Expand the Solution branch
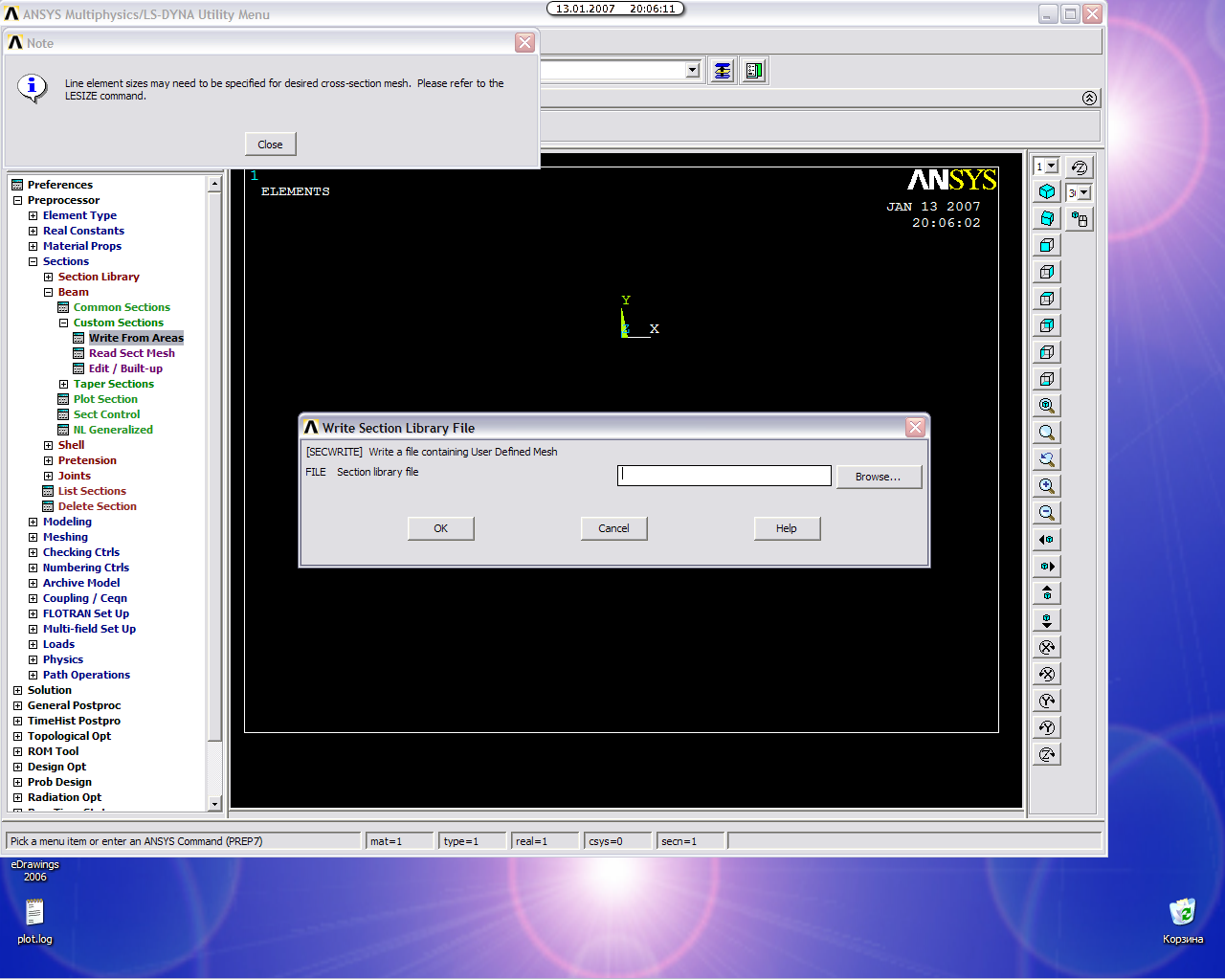The height and width of the screenshot is (980, 1225). (x=17, y=690)
